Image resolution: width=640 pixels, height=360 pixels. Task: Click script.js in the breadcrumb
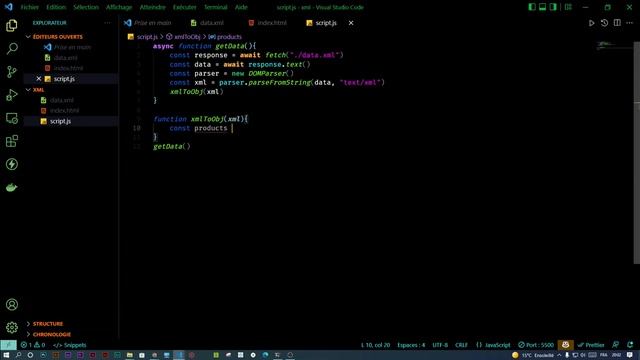tap(147, 37)
